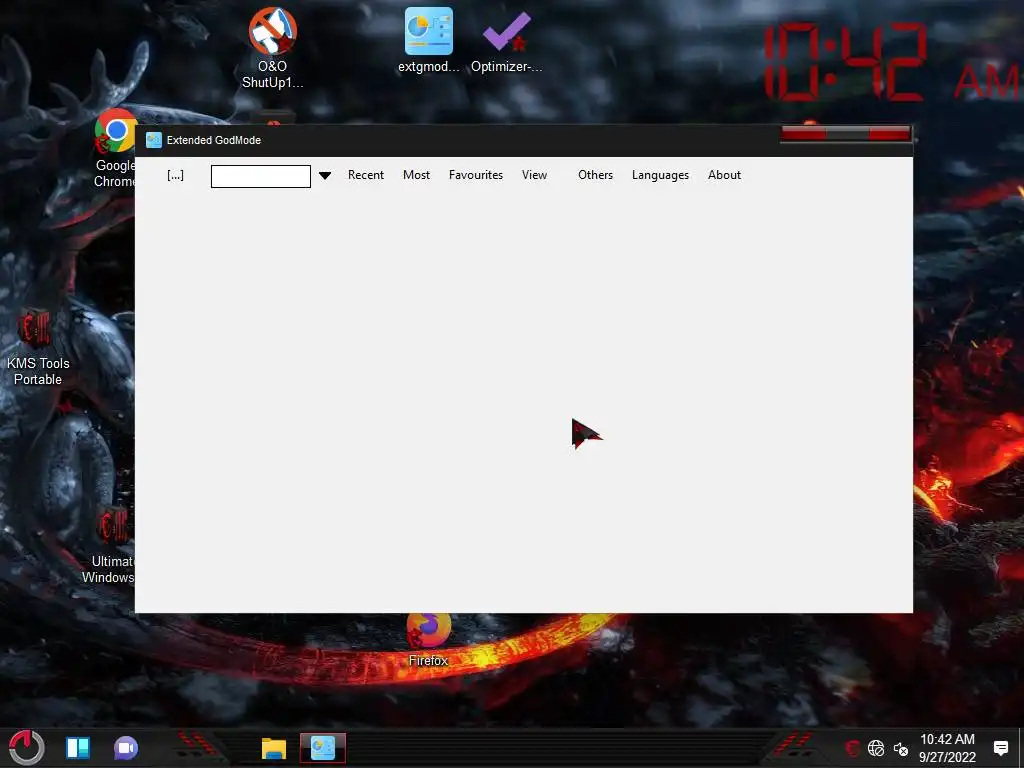This screenshot has height=768, width=1024.
Task: Open the Most menu
Action: [416, 175]
